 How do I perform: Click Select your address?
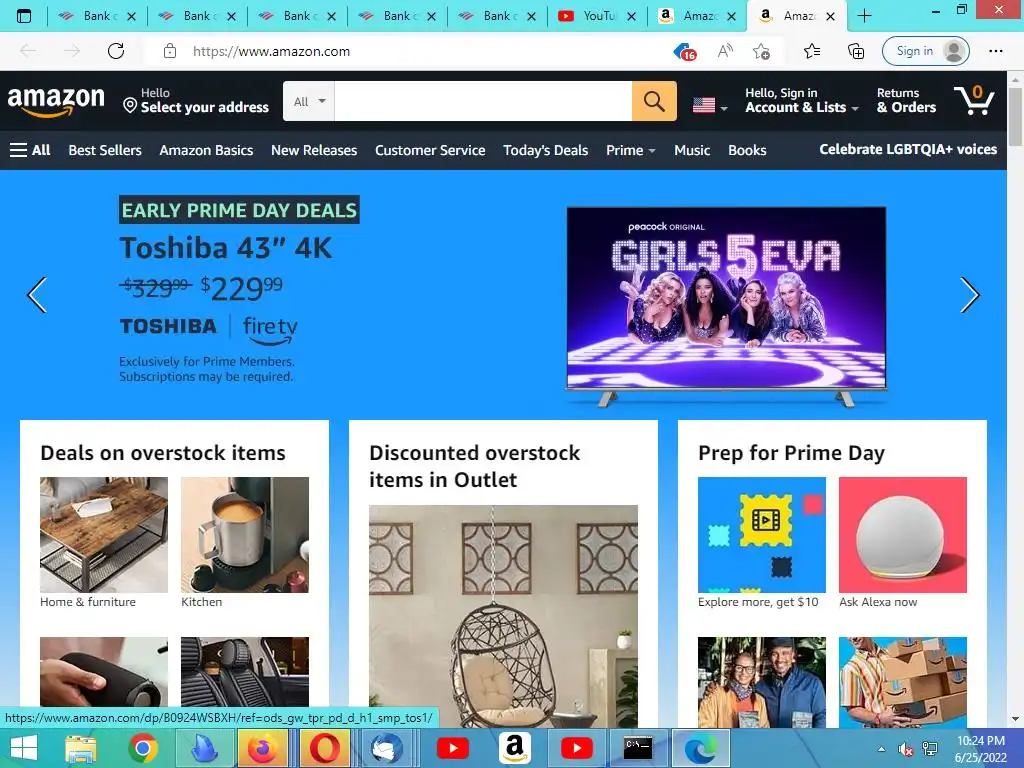[196, 101]
